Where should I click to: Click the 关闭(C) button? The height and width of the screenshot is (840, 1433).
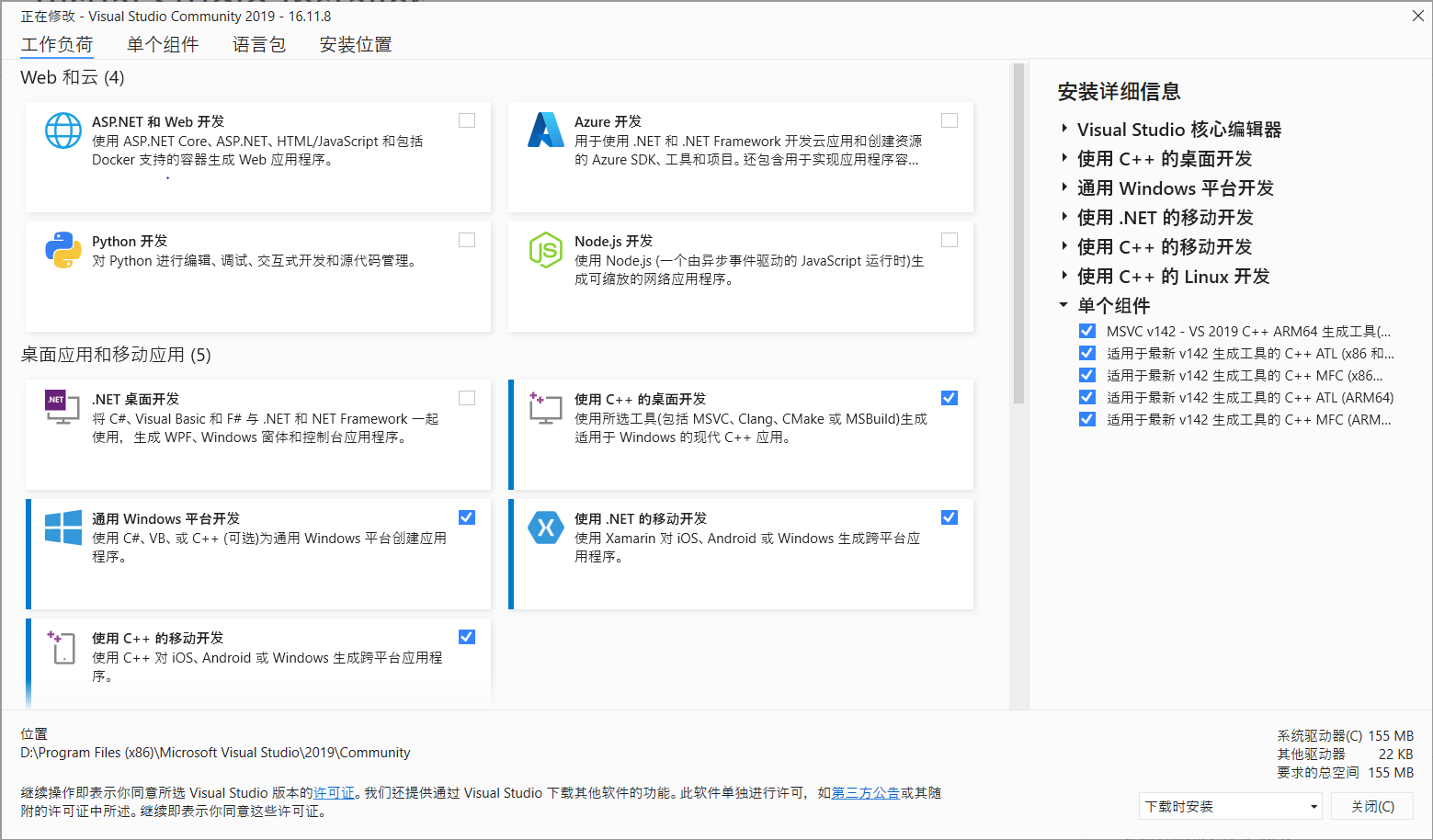[1372, 806]
